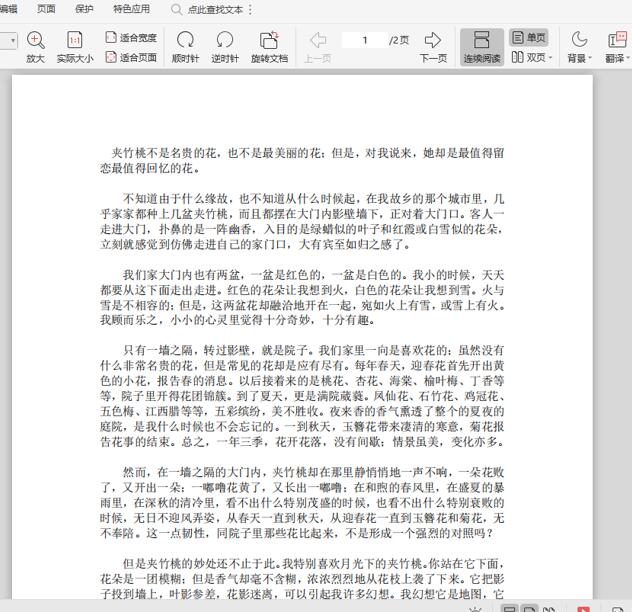
Task: Click the line 恋最值得回忆的花
Action: point(150,169)
